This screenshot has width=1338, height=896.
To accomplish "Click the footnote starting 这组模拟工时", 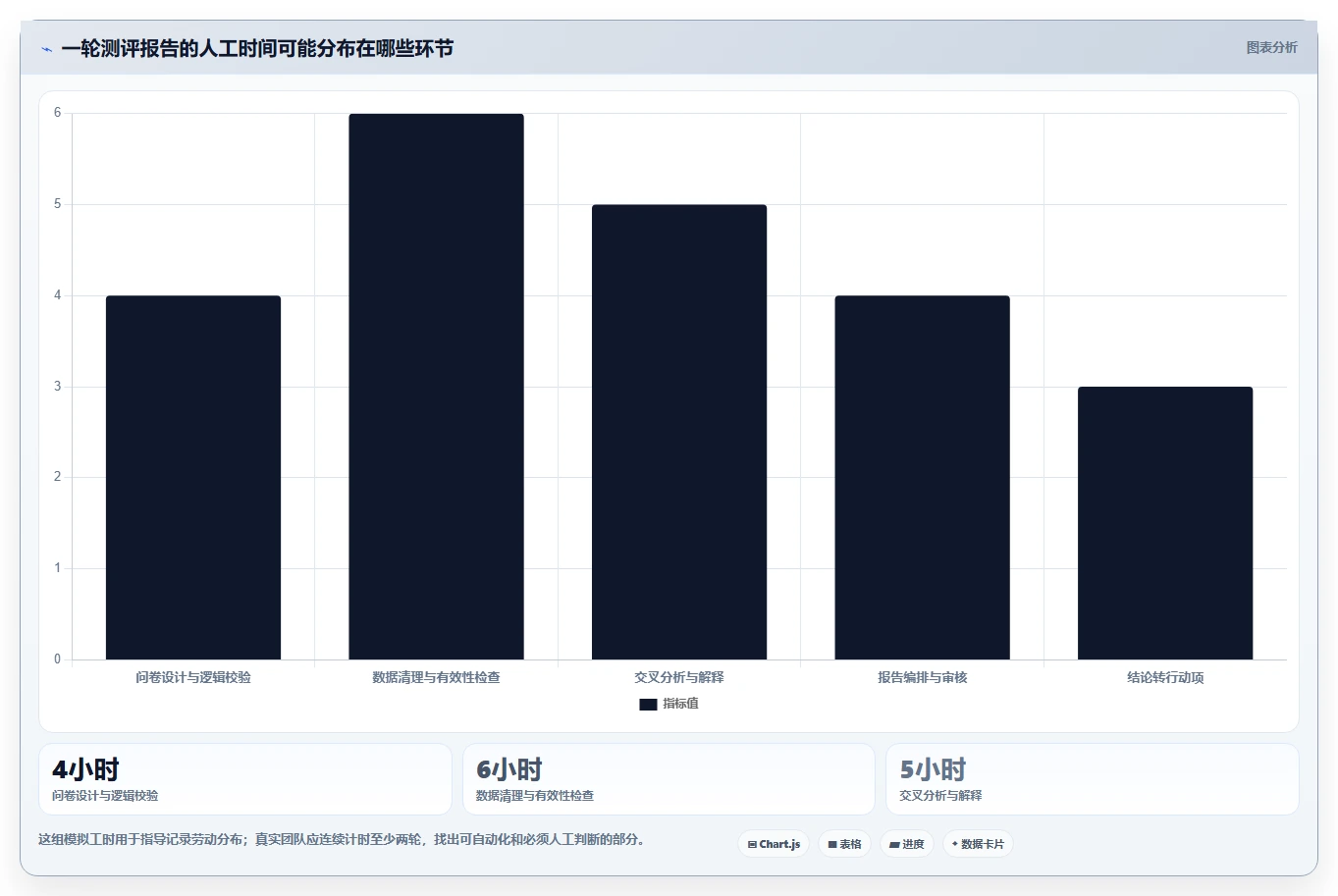I will (342, 839).
